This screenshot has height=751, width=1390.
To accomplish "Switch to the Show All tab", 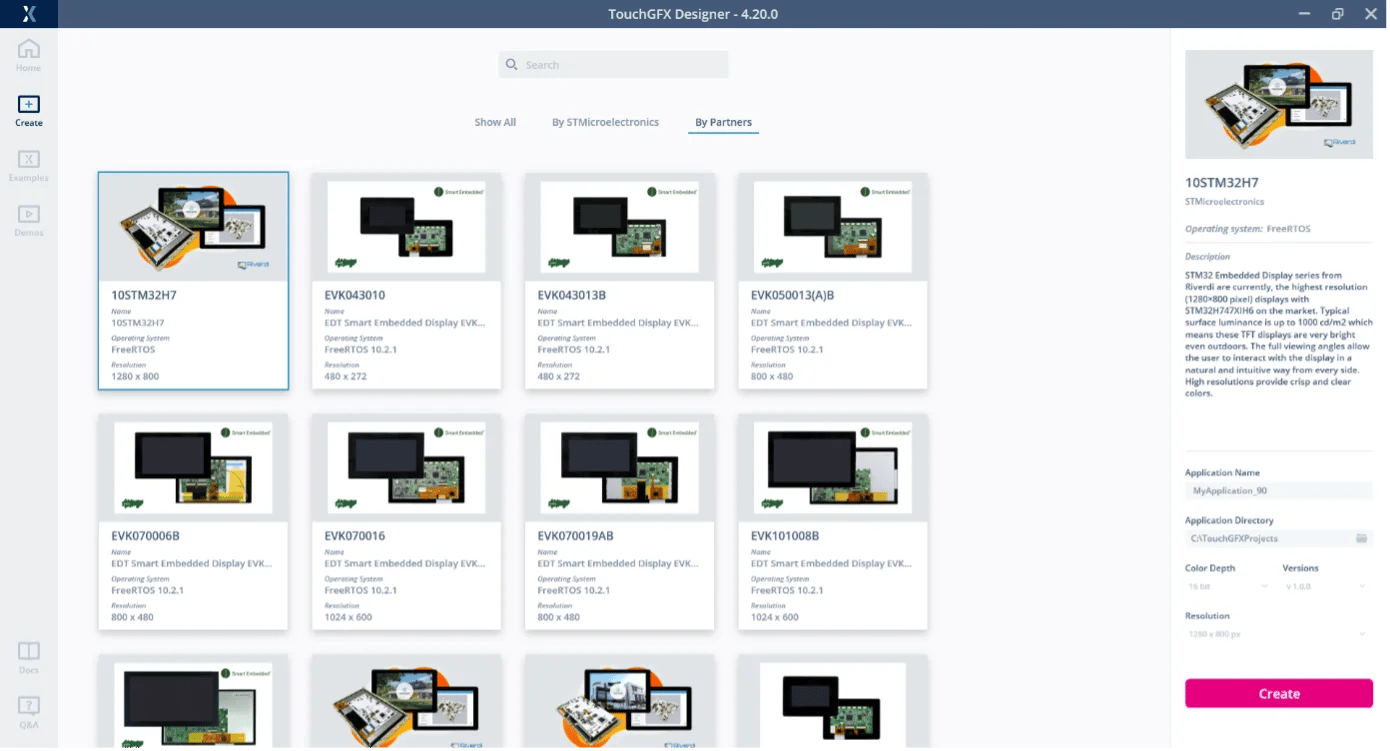I will [495, 123].
